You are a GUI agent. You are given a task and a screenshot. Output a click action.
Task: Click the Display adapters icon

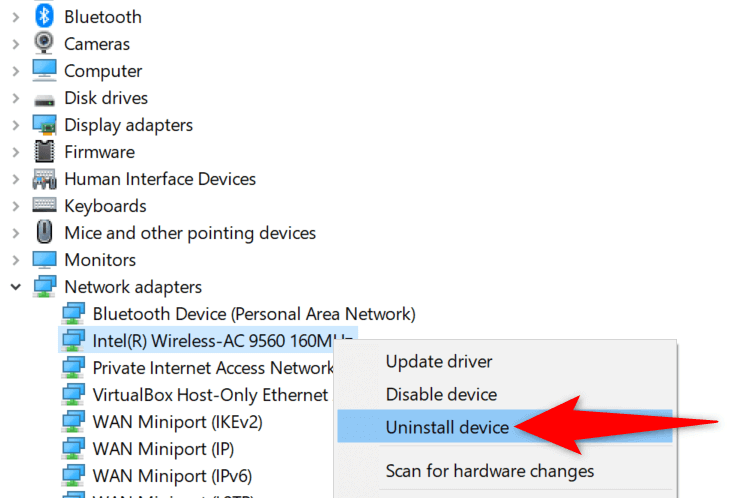click(x=45, y=125)
